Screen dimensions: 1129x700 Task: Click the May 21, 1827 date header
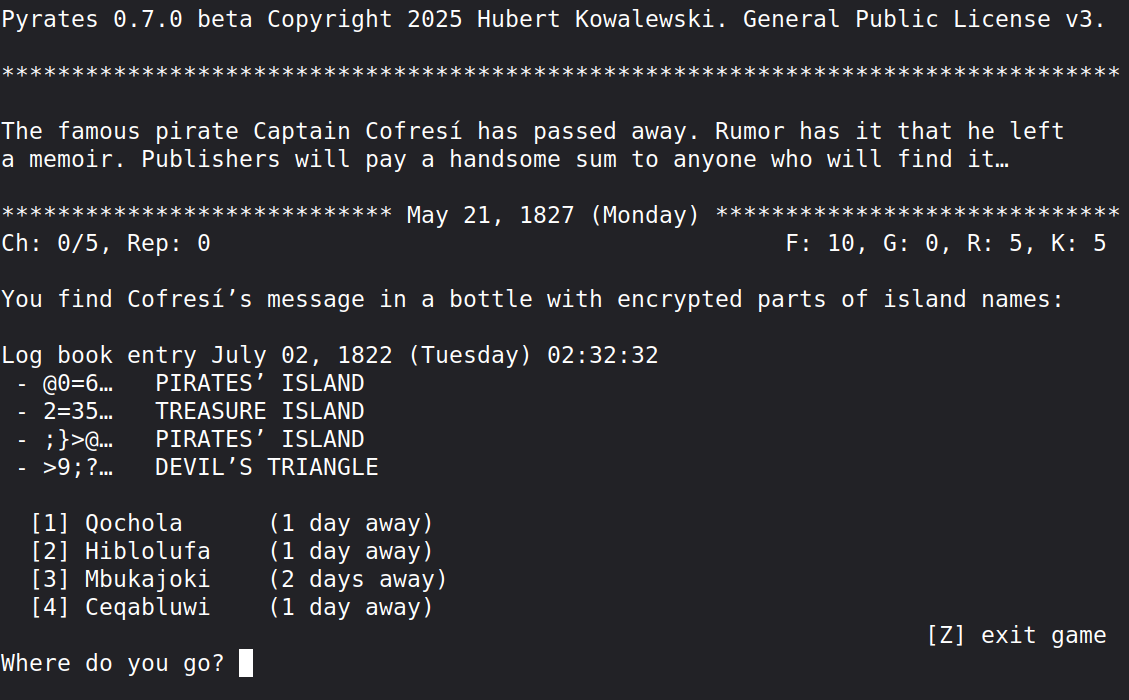click(553, 215)
